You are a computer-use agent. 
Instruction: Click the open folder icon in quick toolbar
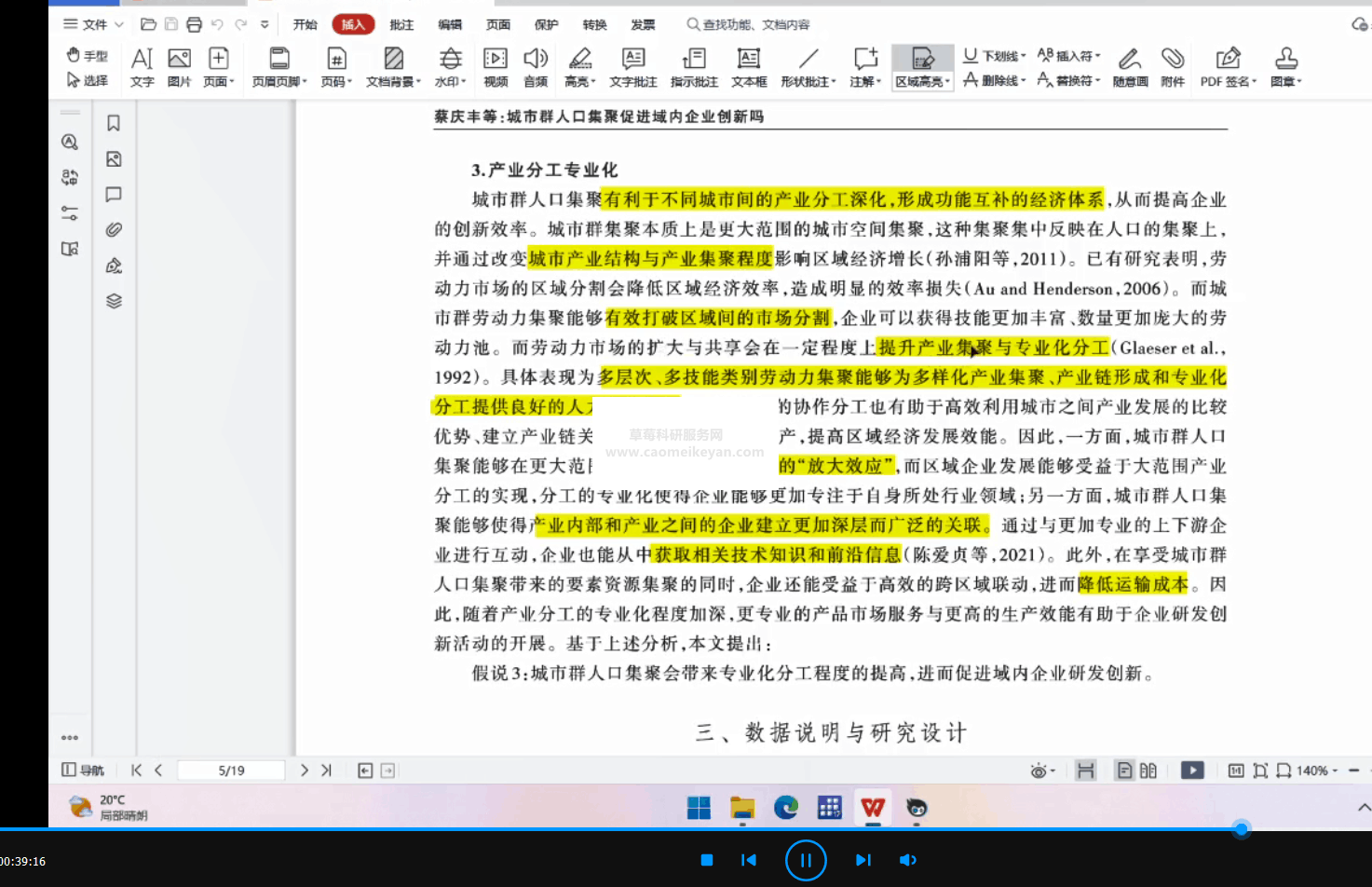148,24
